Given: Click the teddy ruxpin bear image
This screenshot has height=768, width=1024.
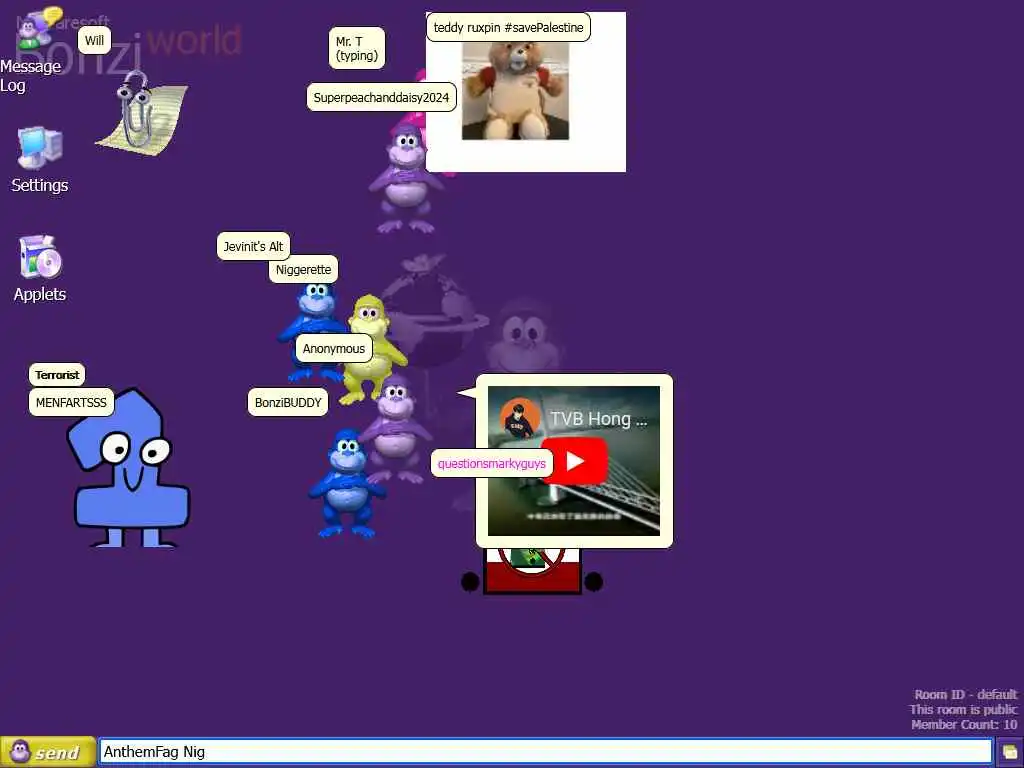Looking at the screenshot, I should [515, 90].
